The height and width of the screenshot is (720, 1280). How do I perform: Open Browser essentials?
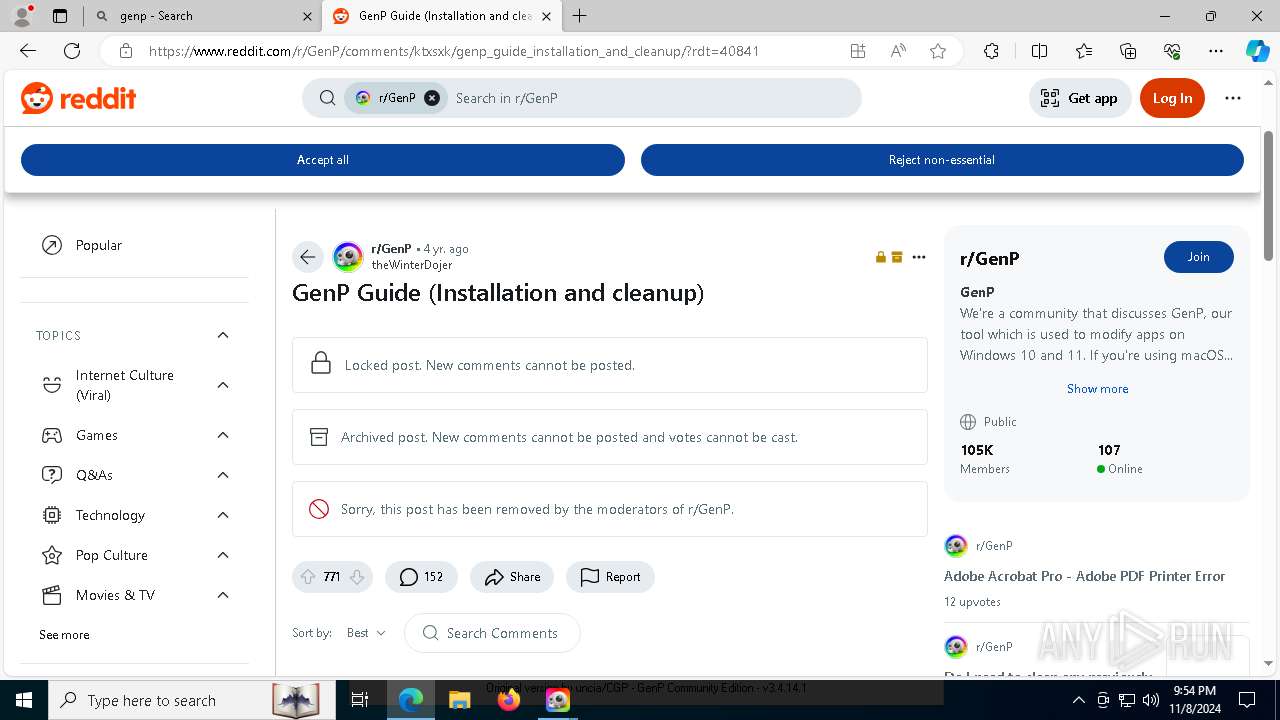(x=1172, y=51)
